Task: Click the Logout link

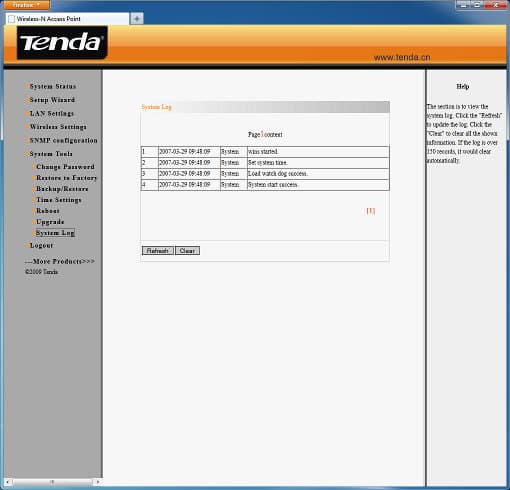Action: point(41,245)
